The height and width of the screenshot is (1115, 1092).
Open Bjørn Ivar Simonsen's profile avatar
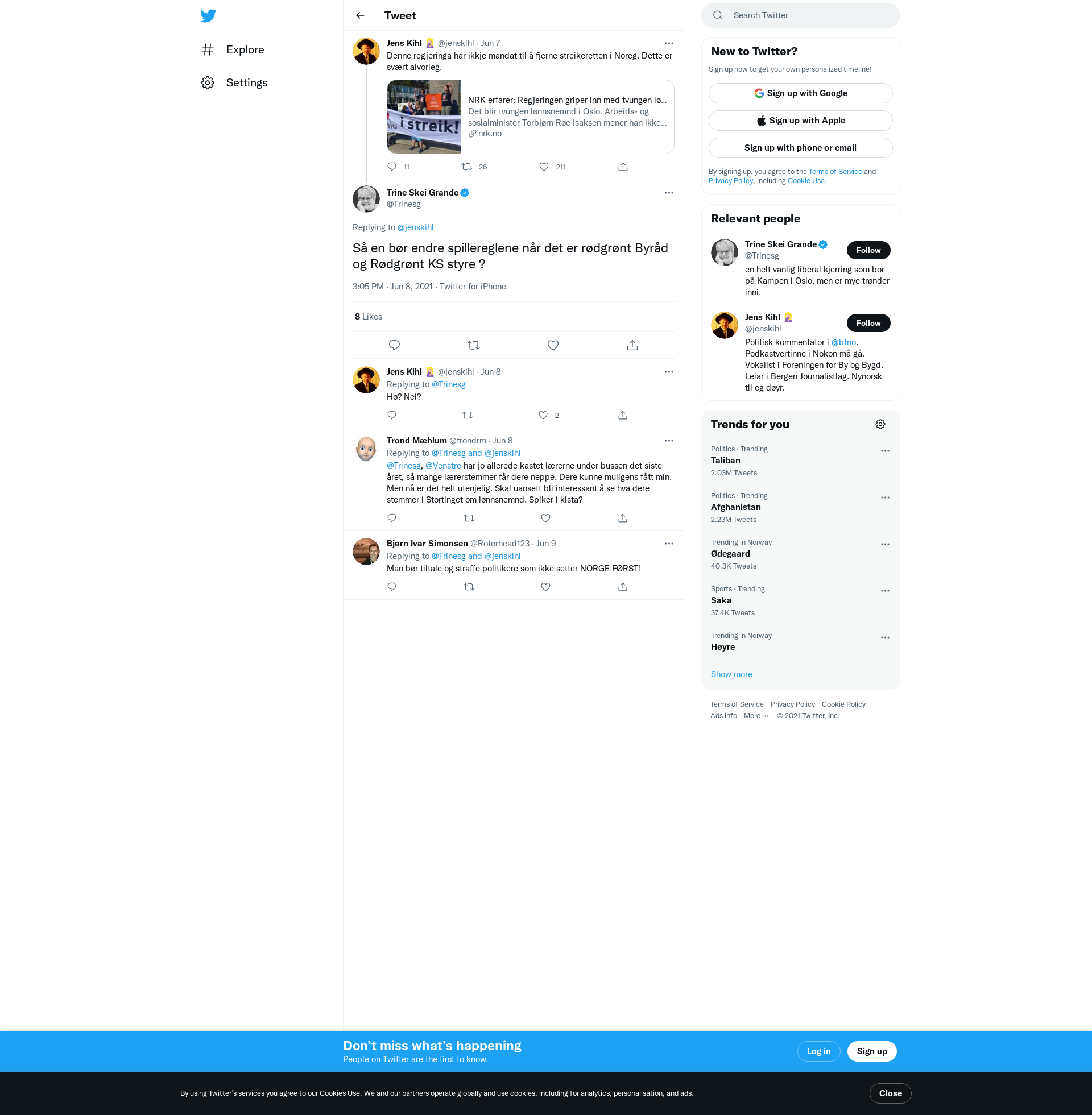pyautogui.click(x=366, y=552)
